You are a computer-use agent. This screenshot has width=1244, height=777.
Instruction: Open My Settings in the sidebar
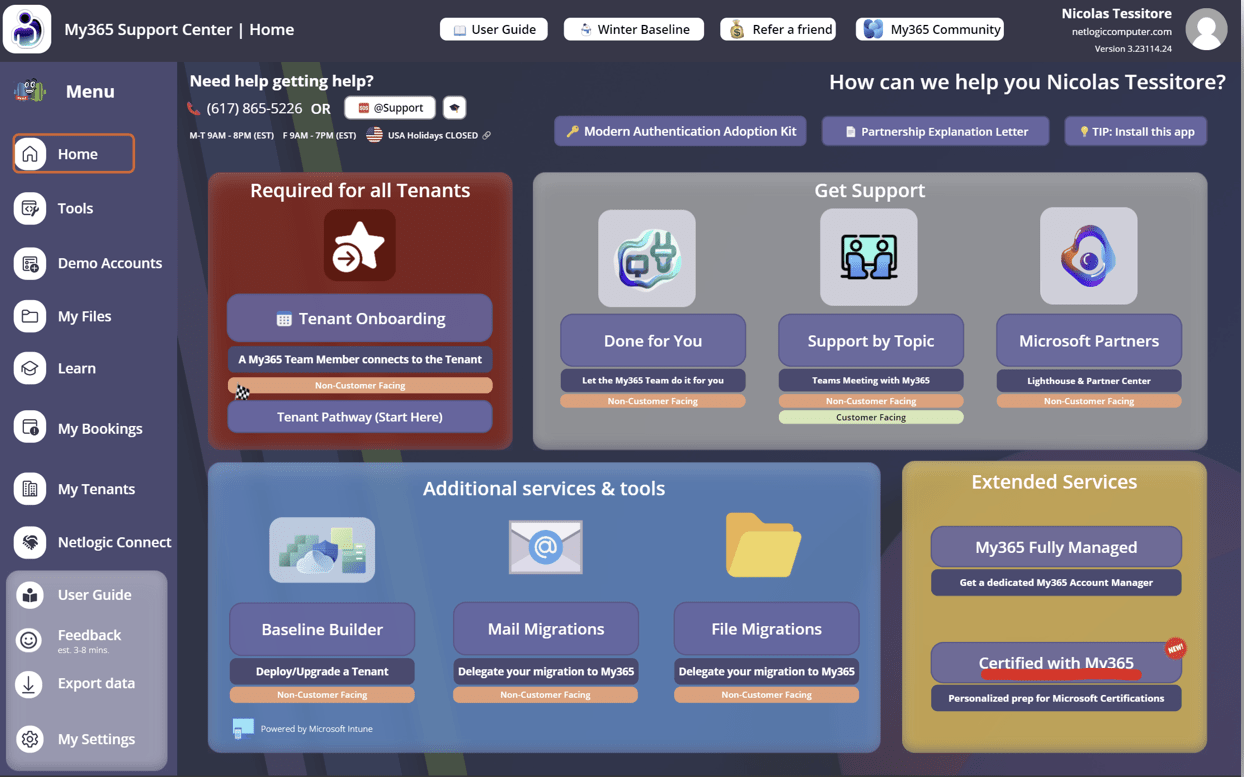pyautogui.click(x=96, y=739)
